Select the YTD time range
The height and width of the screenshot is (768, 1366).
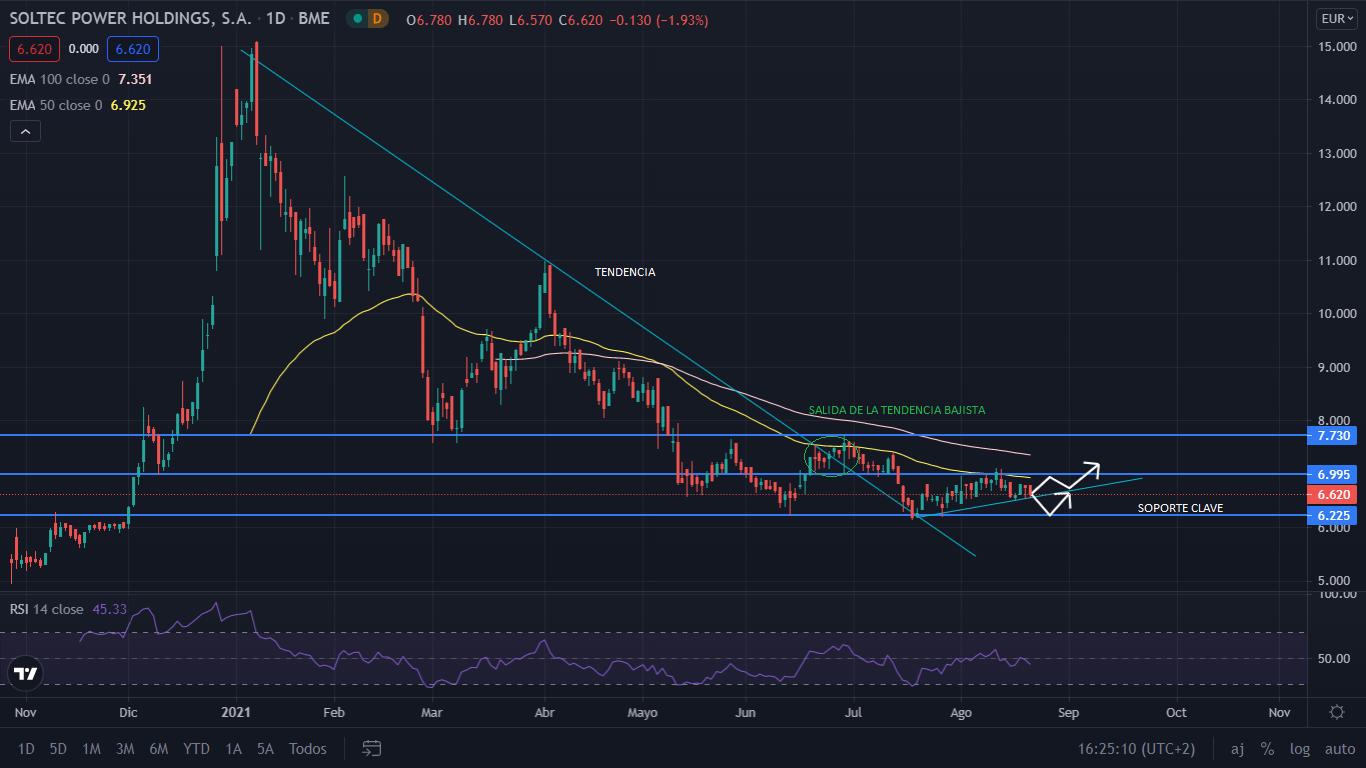(x=196, y=748)
